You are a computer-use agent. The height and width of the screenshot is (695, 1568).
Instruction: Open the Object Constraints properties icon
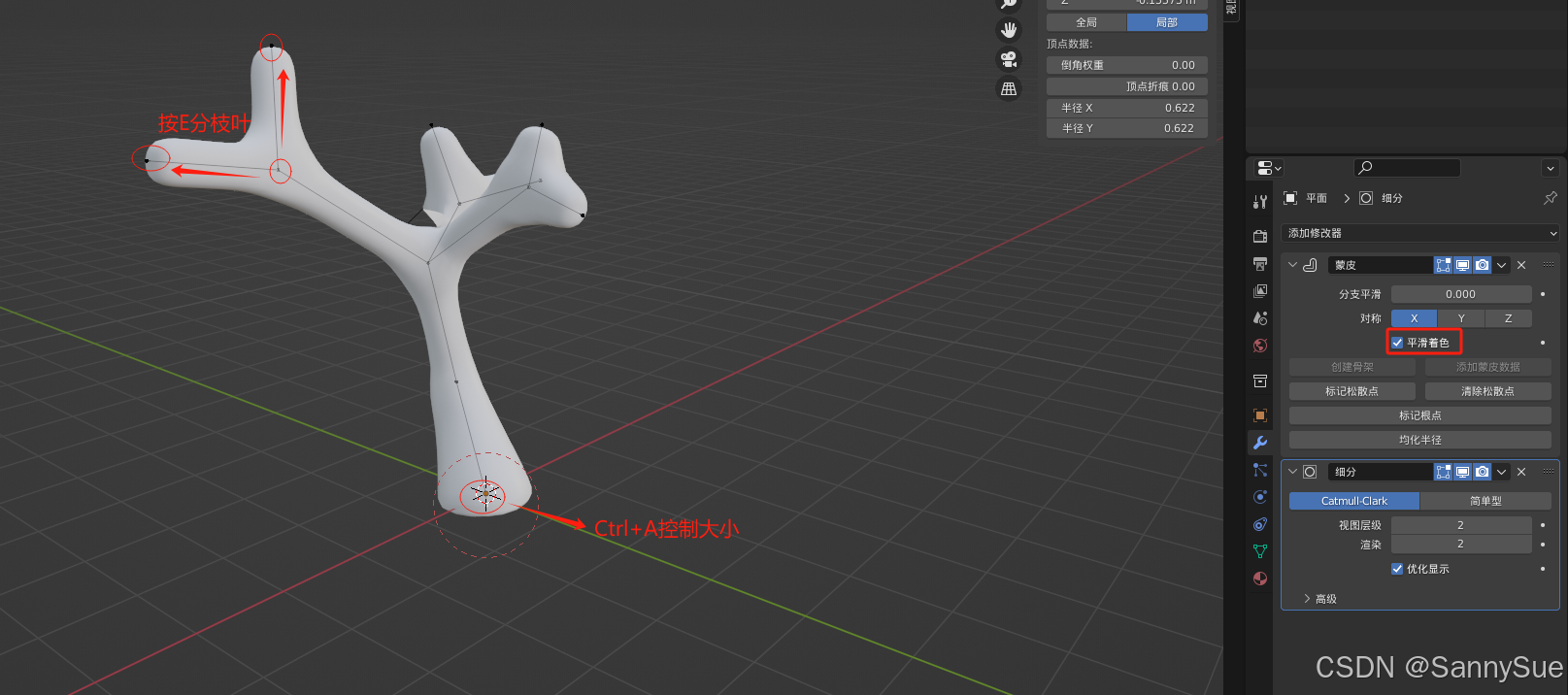click(x=1260, y=524)
